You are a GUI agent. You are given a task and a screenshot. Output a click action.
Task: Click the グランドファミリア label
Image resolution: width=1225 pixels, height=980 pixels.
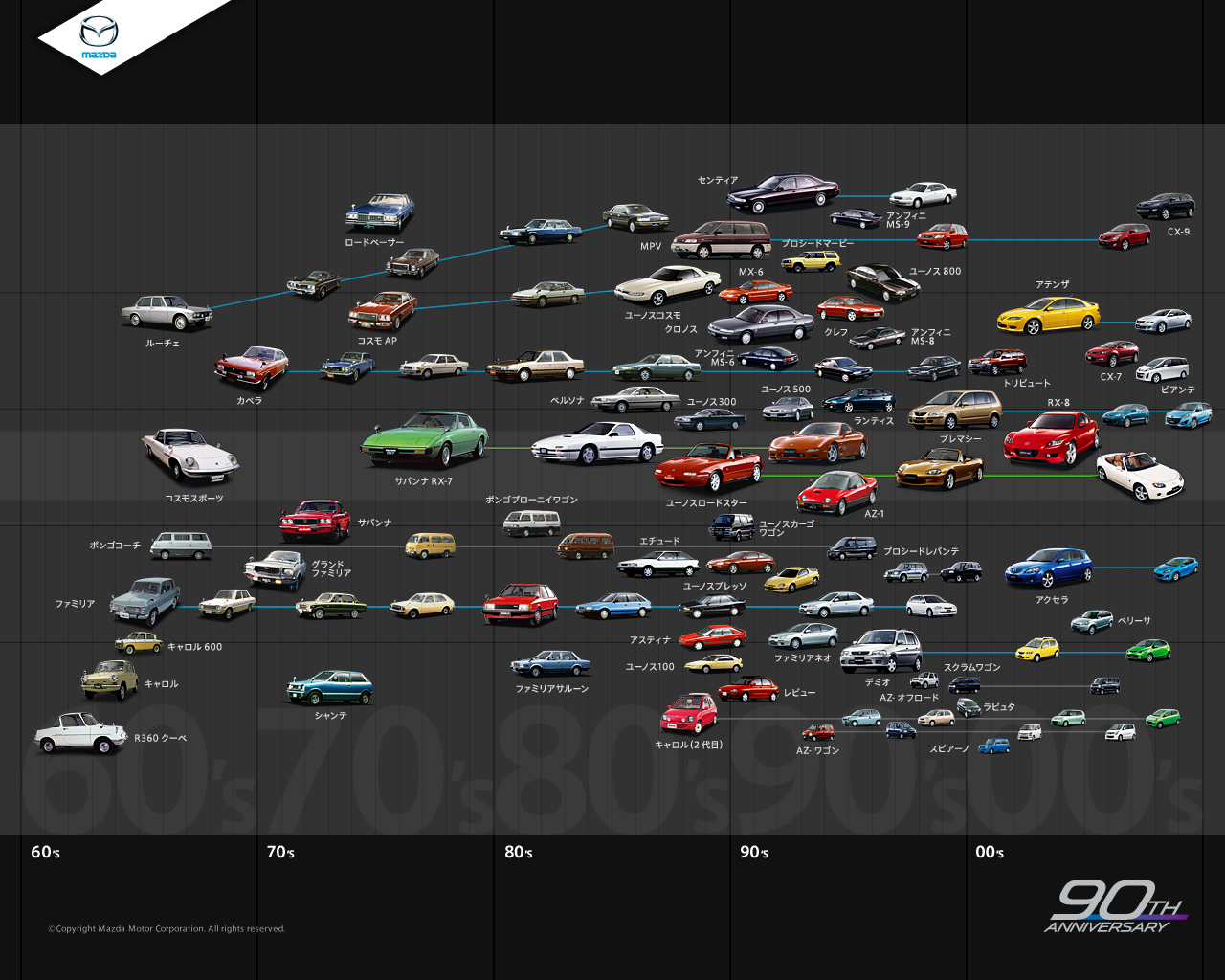331,568
